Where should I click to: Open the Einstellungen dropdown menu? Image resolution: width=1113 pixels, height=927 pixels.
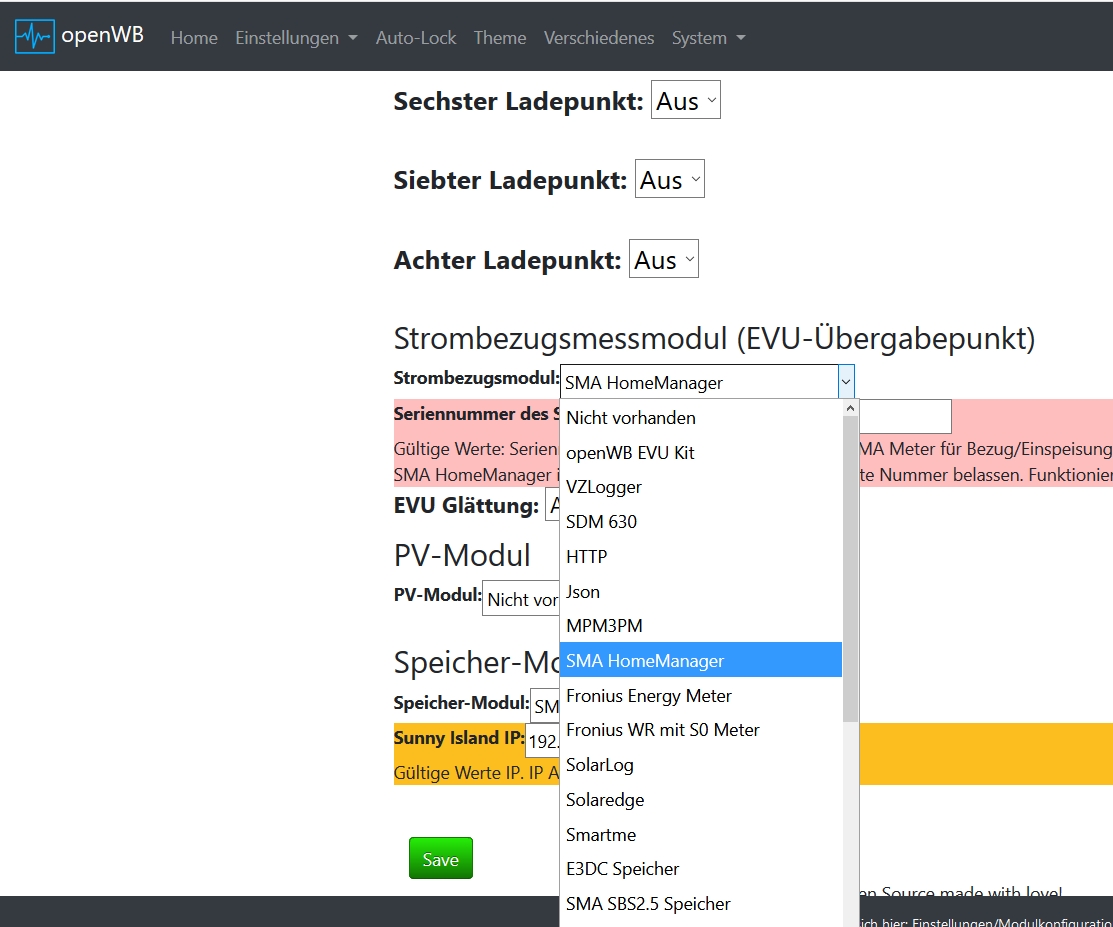tap(296, 38)
